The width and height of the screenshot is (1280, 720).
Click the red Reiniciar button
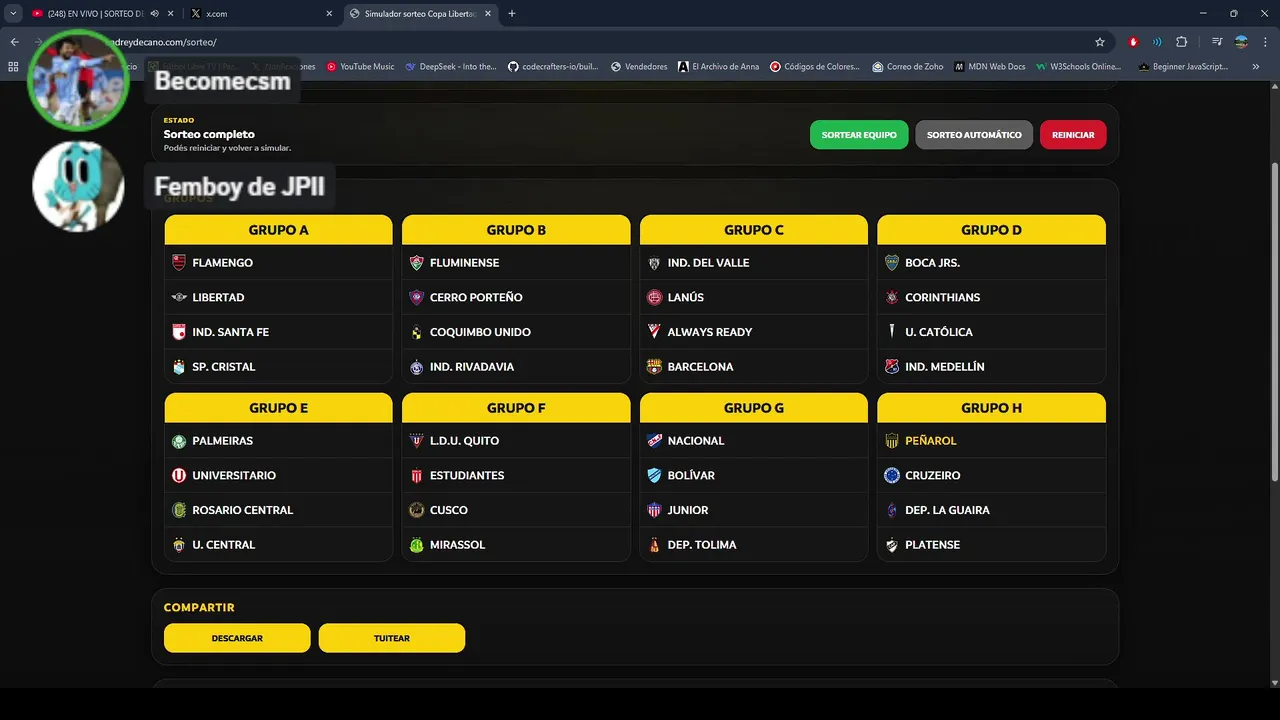[x=1073, y=135]
